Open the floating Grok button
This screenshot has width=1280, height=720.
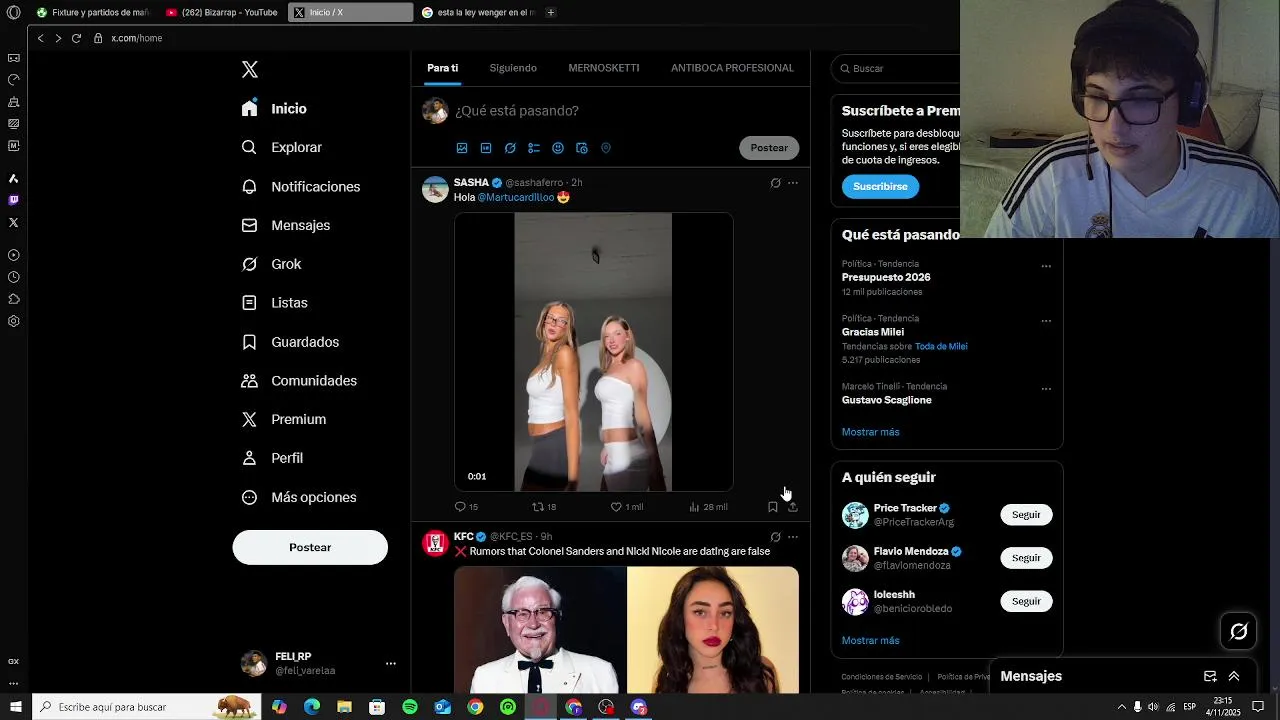1239,631
